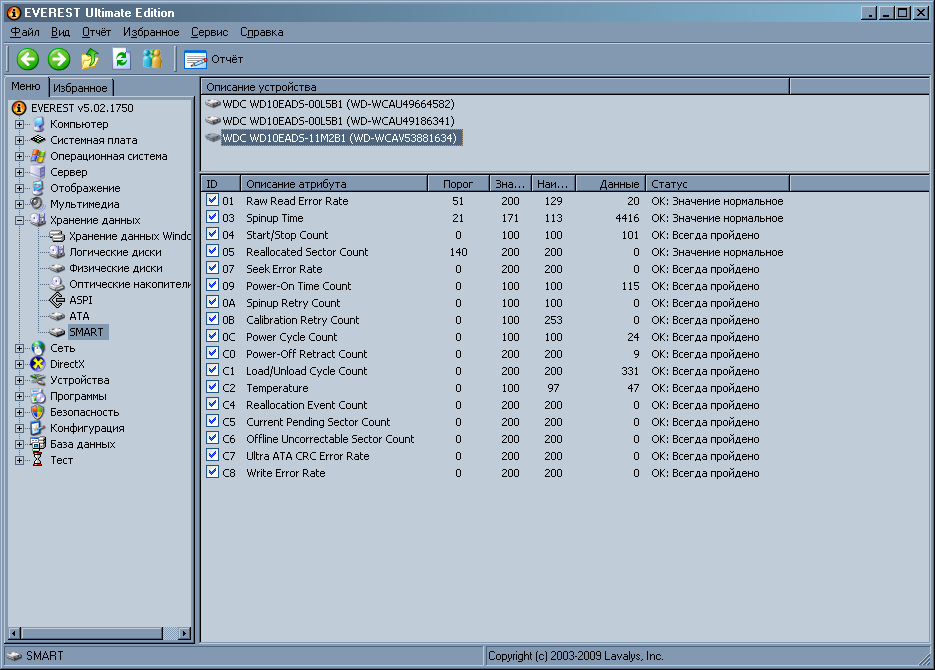Sort by the Статус column header

717,184
